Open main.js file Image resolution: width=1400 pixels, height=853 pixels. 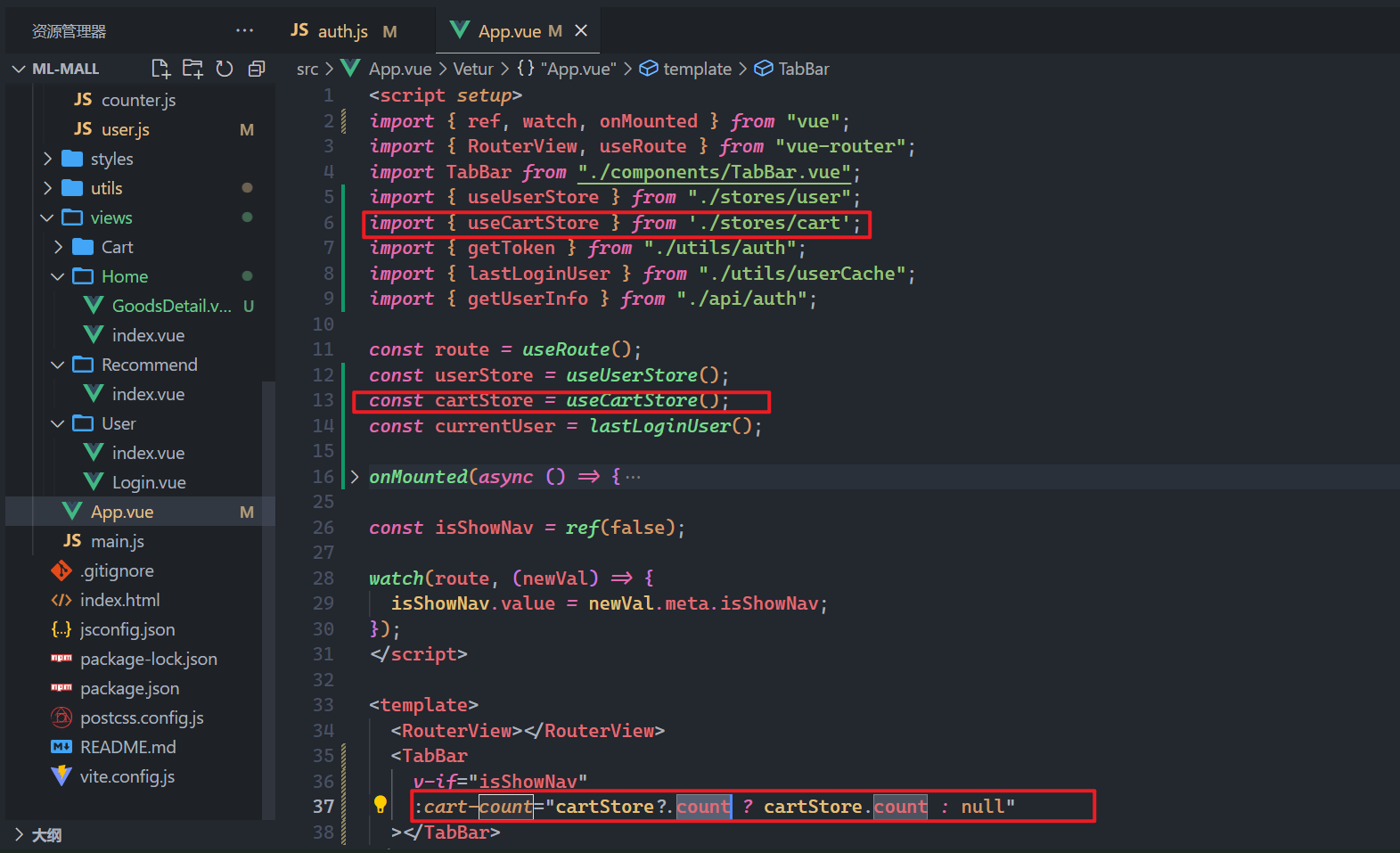117,541
